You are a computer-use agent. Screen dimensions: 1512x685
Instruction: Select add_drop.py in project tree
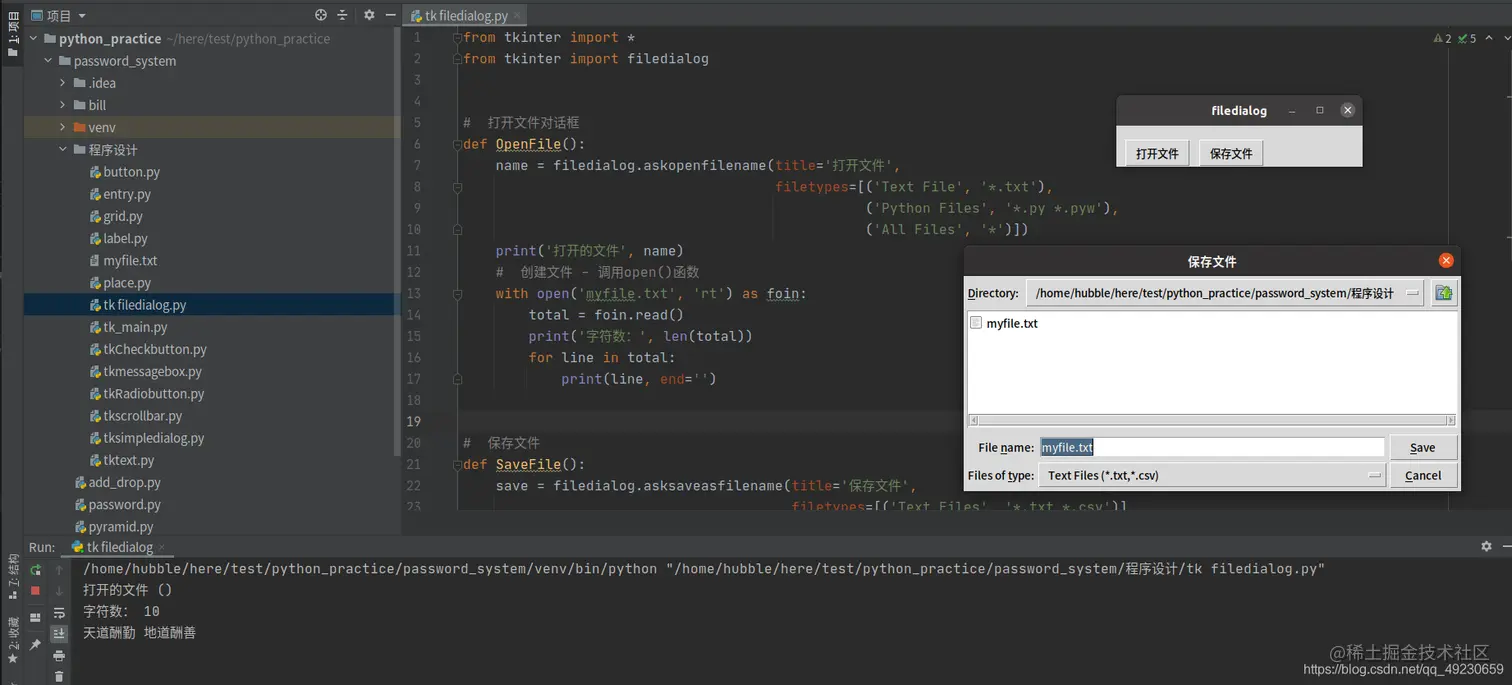(x=124, y=482)
